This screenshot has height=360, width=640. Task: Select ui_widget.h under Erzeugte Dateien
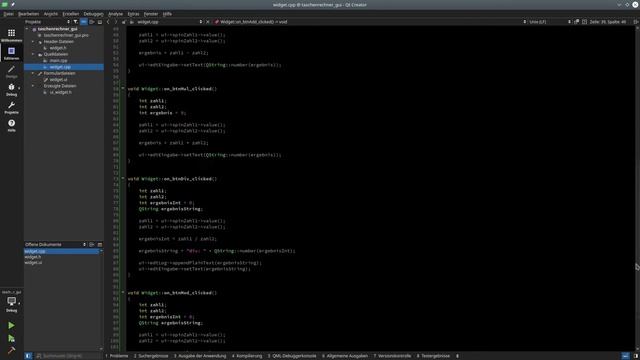(60, 93)
